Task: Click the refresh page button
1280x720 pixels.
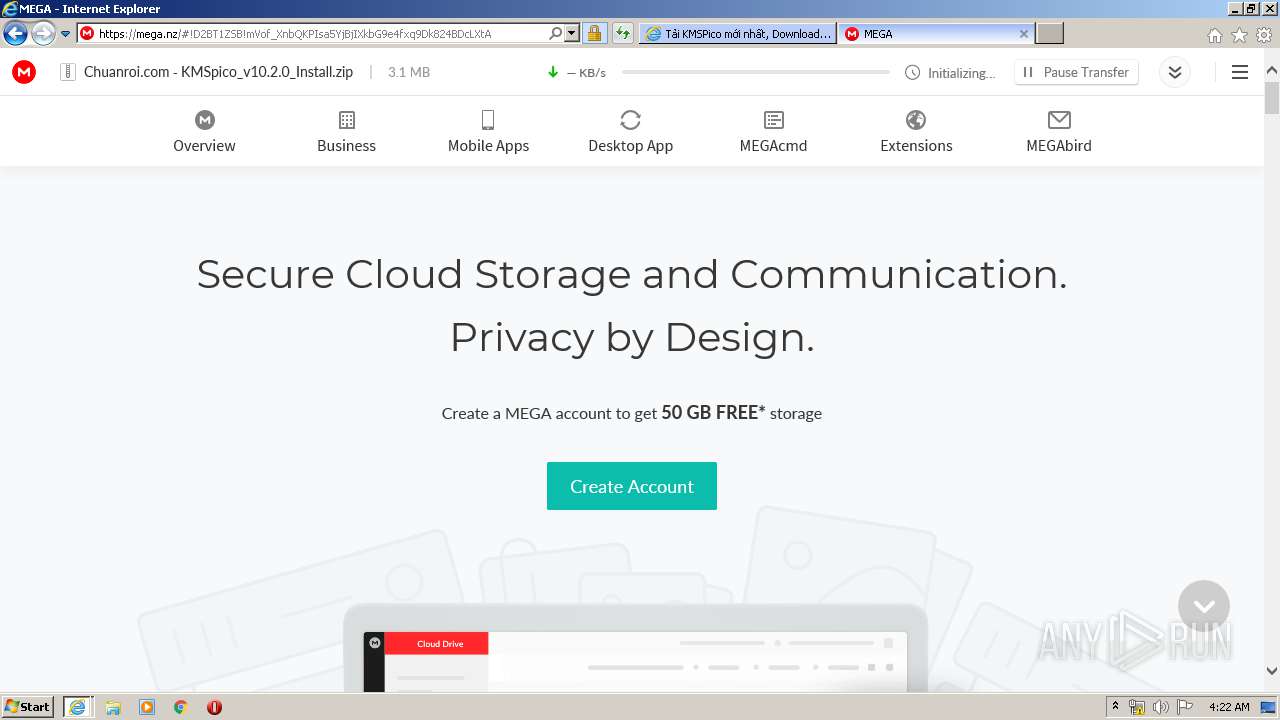Action: click(x=622, y=33)
